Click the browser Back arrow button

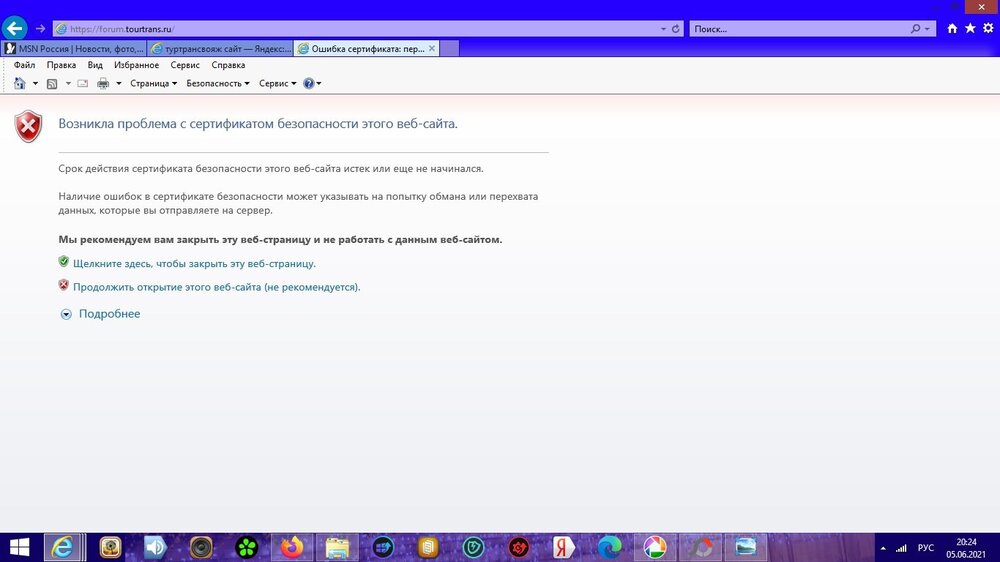click(x=15, y=28)
